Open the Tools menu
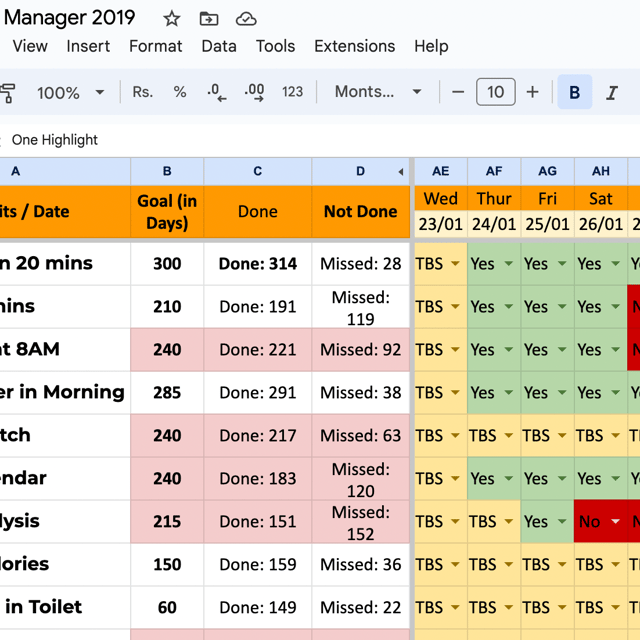This screenshot has width=640, height=640. tap(275, 46)
